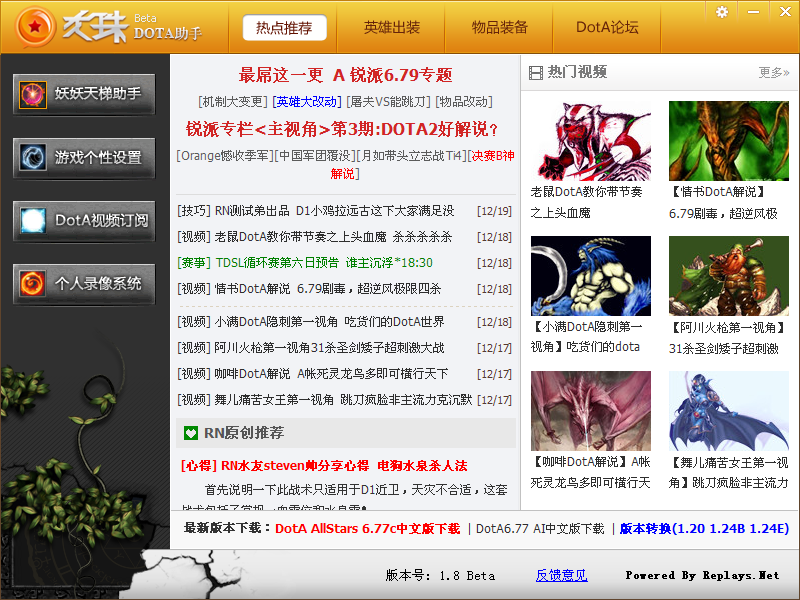Open the [屠夫VS能跳刀] link
The image size is (800, 600).
(388, 102)
